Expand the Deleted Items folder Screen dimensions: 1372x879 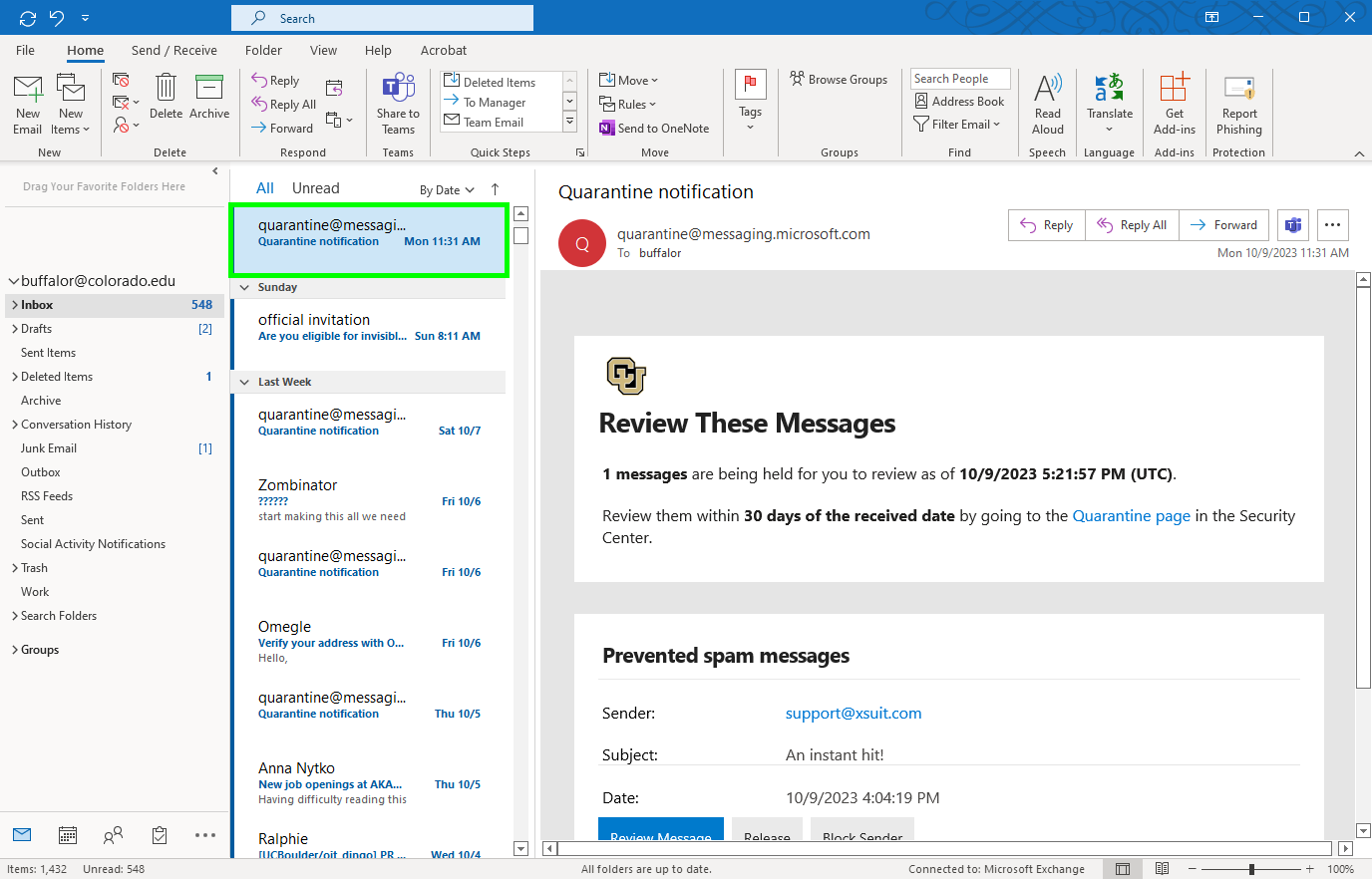(x=14, y=377)
